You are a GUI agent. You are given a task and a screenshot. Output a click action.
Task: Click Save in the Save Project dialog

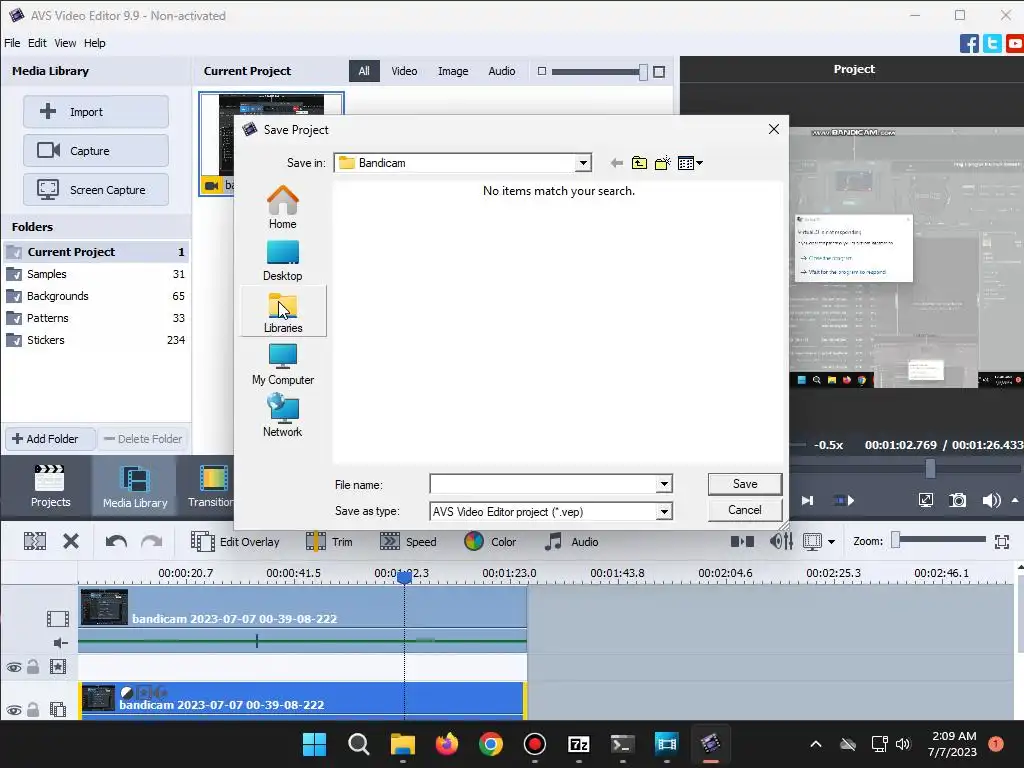[744, 484]
